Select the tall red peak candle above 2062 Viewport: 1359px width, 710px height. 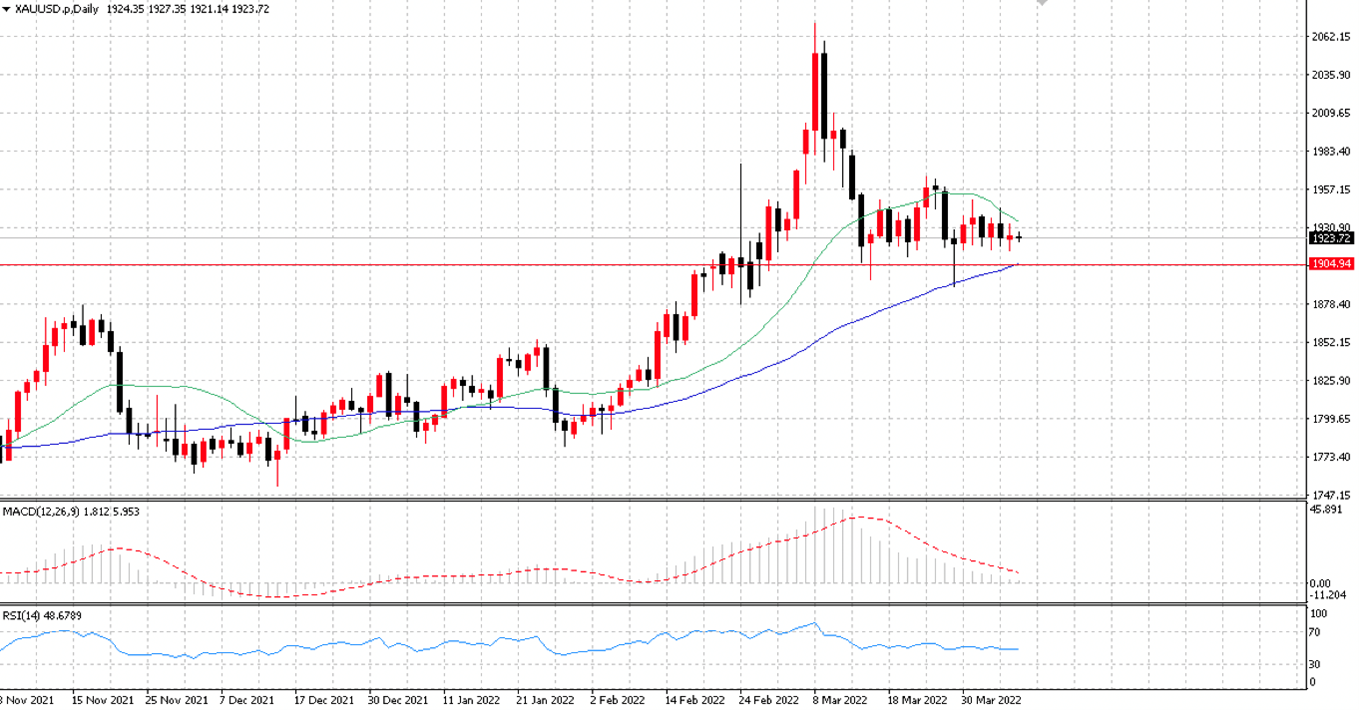point(816,90)
